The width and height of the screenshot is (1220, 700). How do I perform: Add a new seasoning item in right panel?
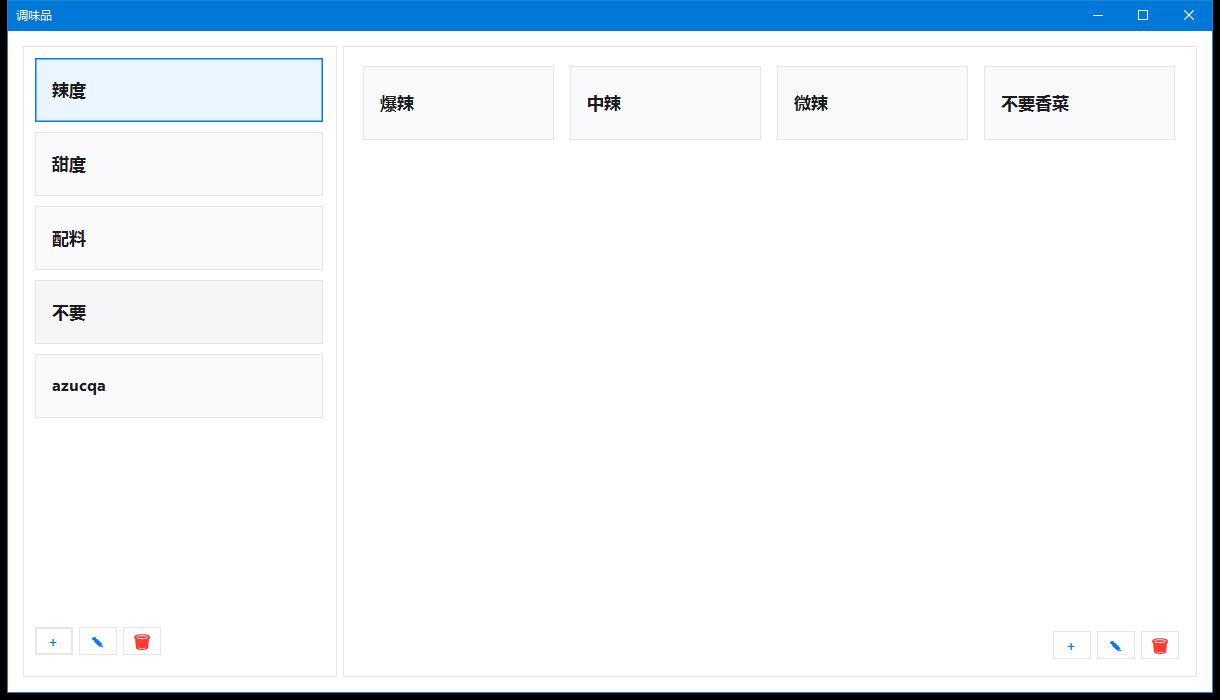1072,645
